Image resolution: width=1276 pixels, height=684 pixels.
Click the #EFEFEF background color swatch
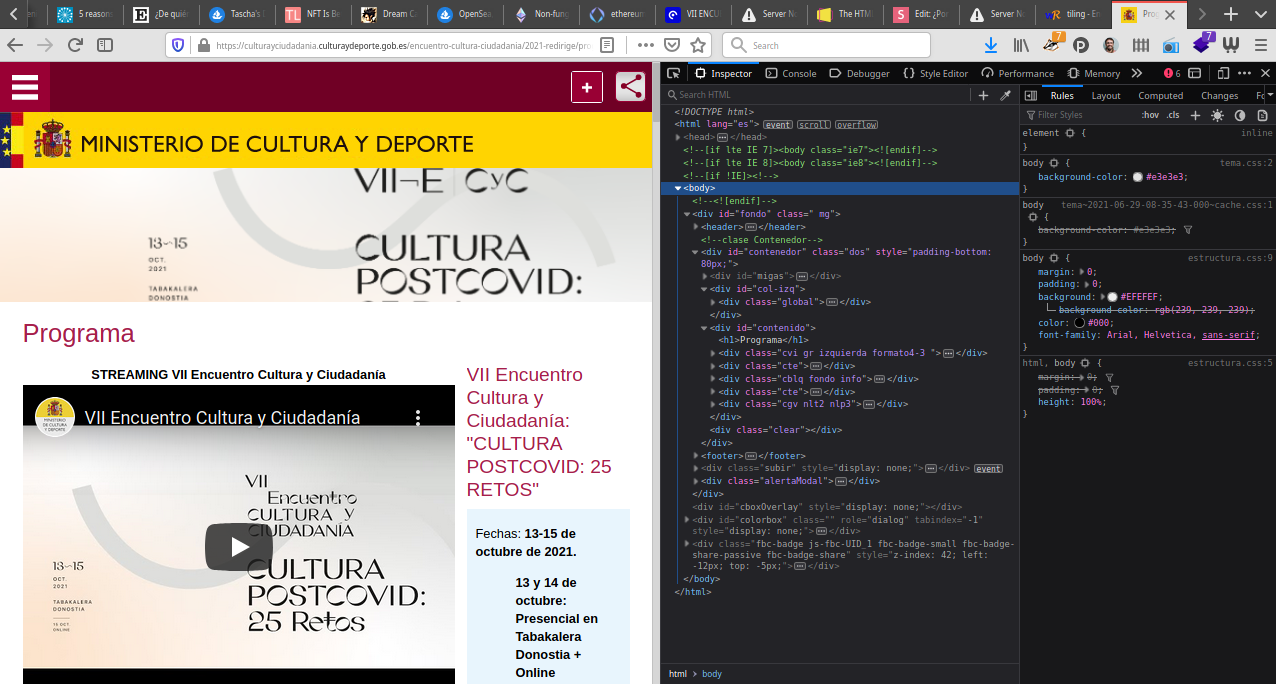point(1113,297)
